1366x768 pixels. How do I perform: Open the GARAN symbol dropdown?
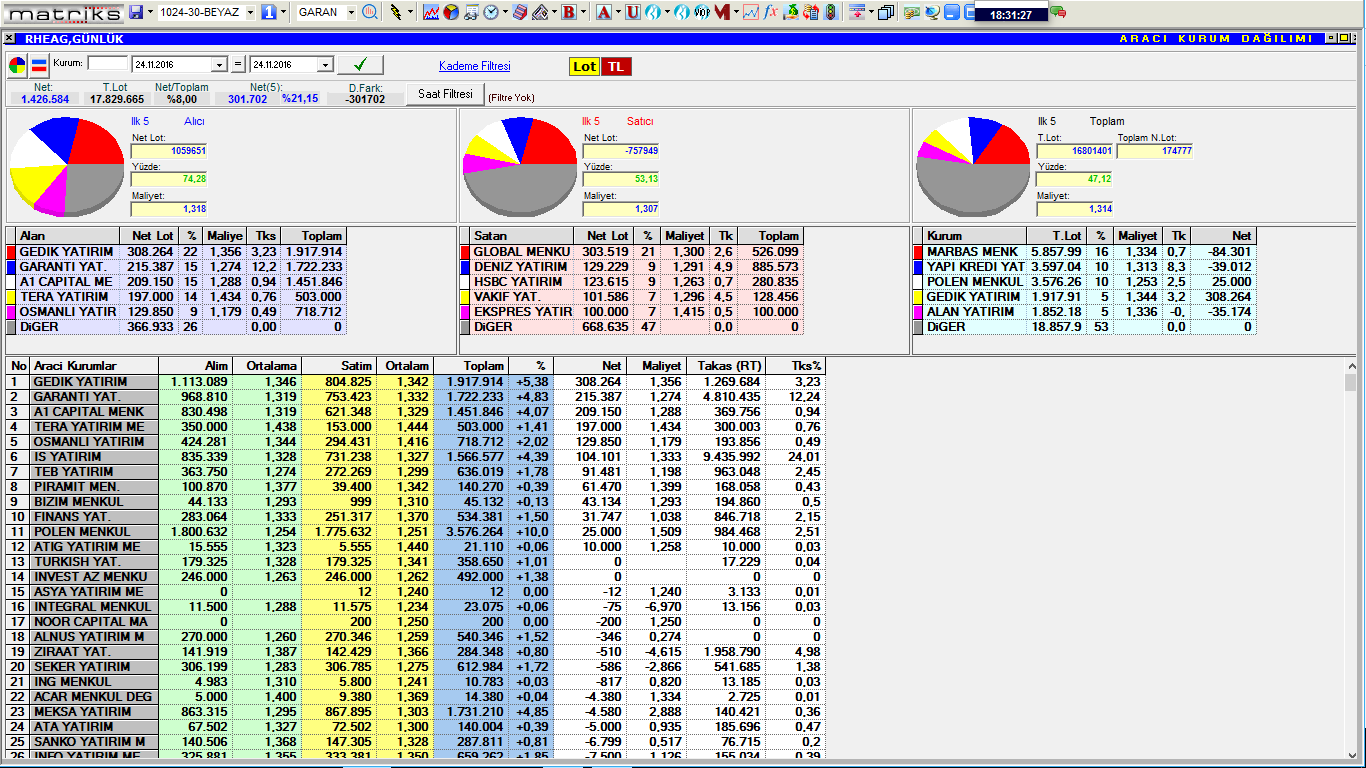tap(351, 13)
